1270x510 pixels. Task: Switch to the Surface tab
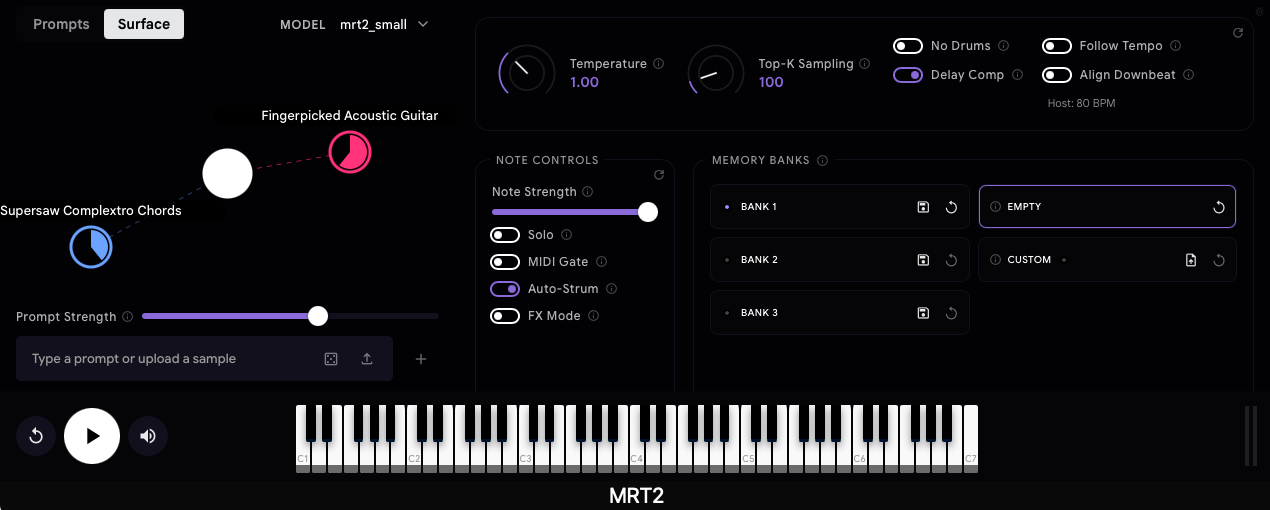pos(144,24)
